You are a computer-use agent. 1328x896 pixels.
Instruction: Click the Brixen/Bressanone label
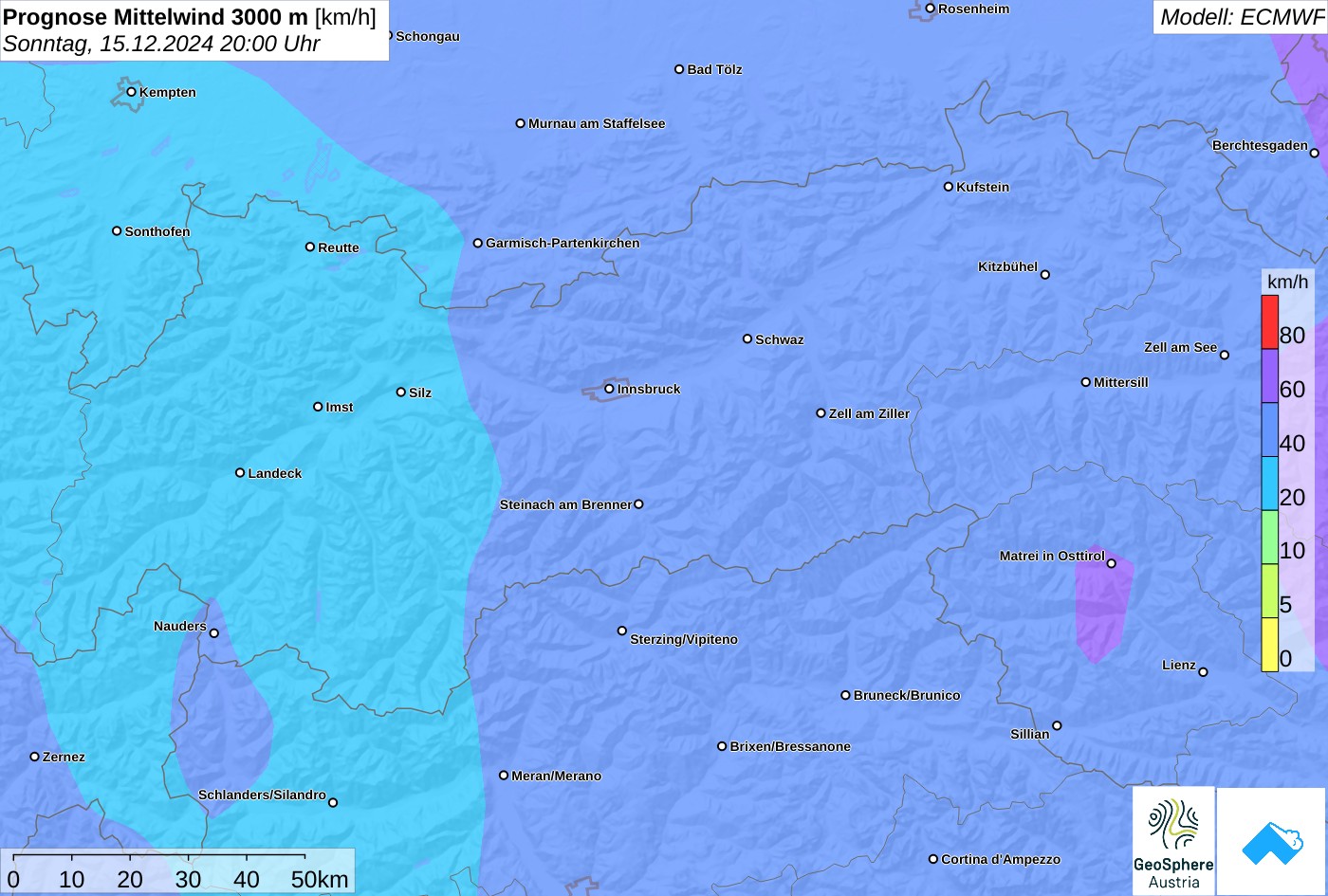coord(790,747)
